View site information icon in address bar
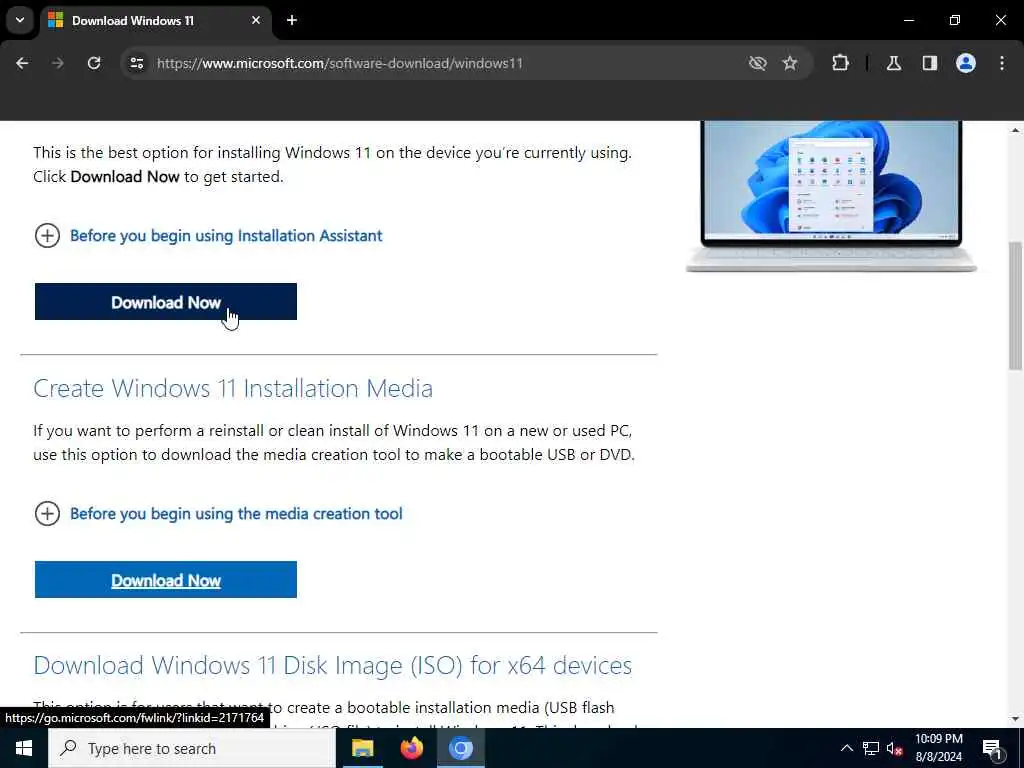 pyautogui.click(x=137, y=63)
